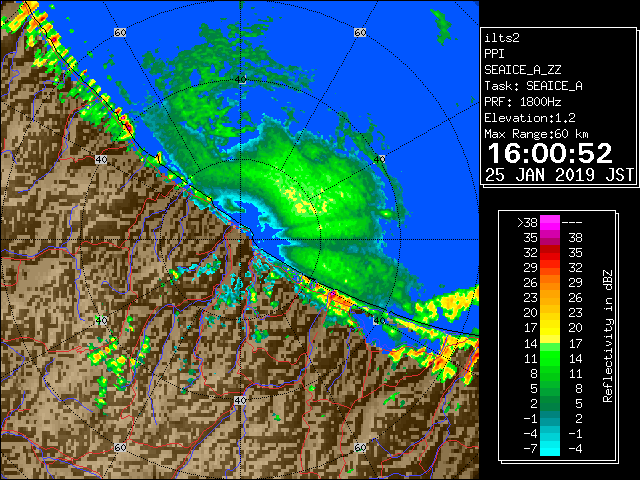
Task: Pick the magenta swatch topping the legend
Action: pyautogui.click(x=550, y=222)
